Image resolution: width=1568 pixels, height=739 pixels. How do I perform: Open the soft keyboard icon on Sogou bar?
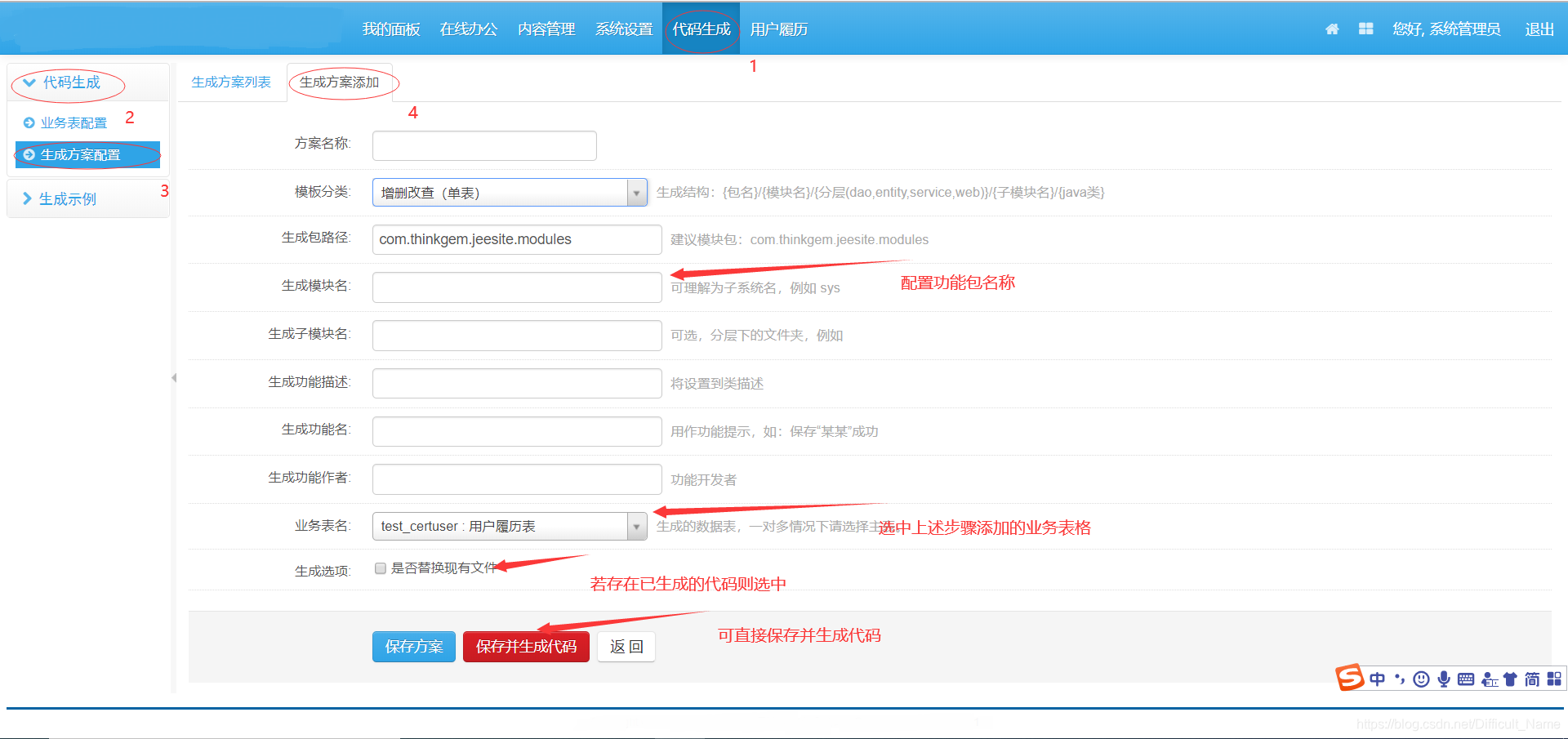1466,679
